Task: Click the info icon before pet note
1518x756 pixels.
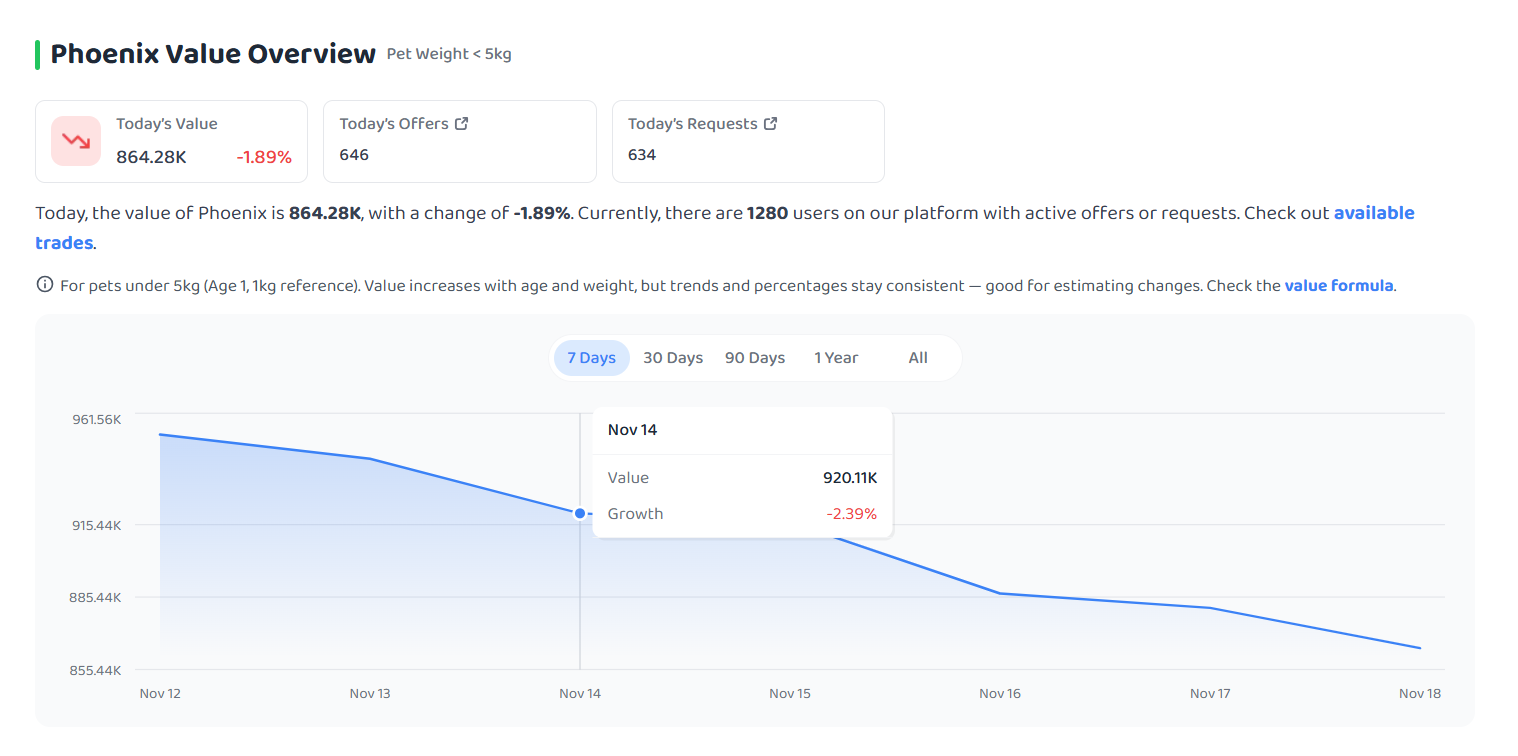Action: (x=44, y=285)
